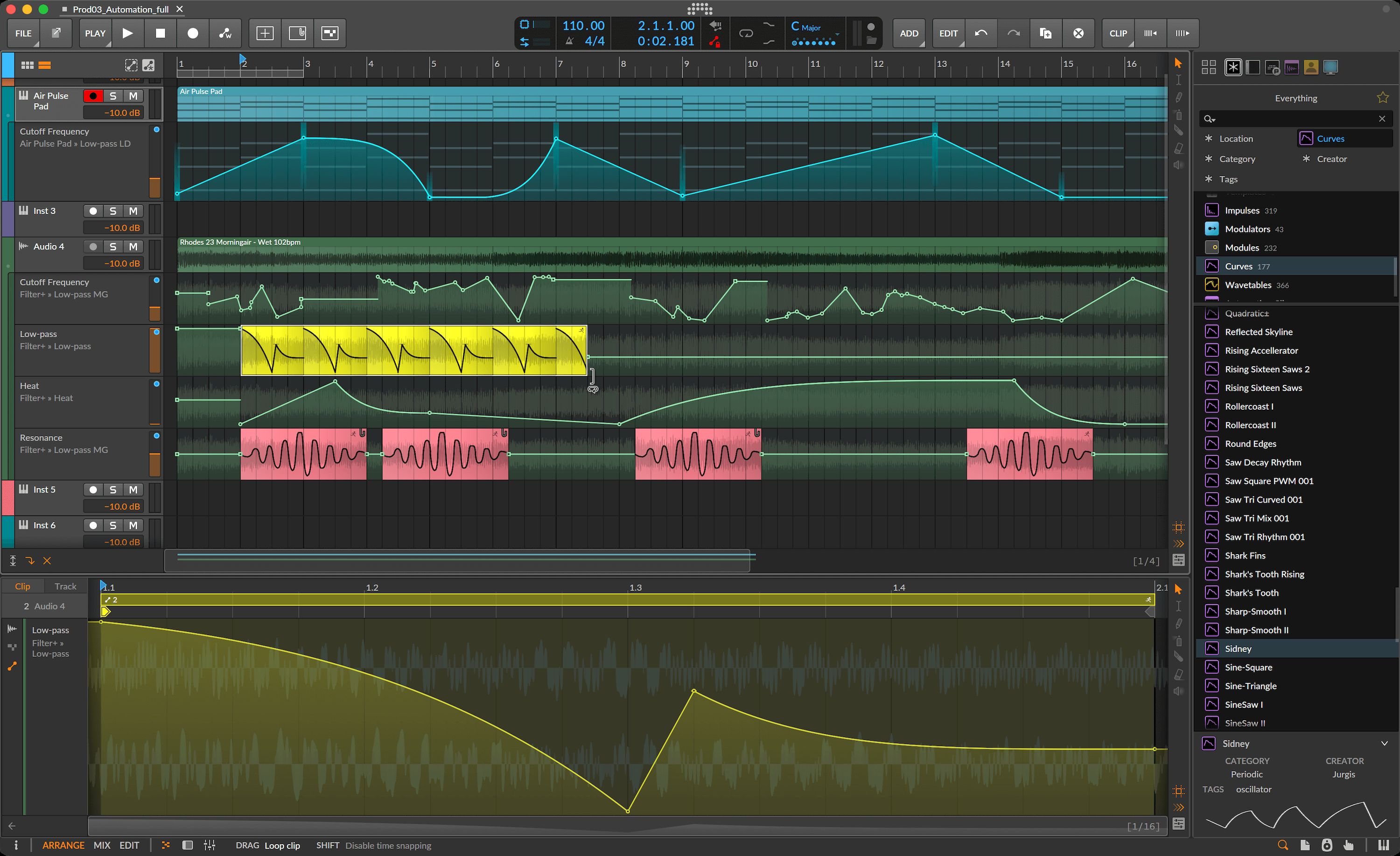Mark the browser search as favorite with the star icon
This screenshot has width=1400, height=856.
click(1382, 97)
